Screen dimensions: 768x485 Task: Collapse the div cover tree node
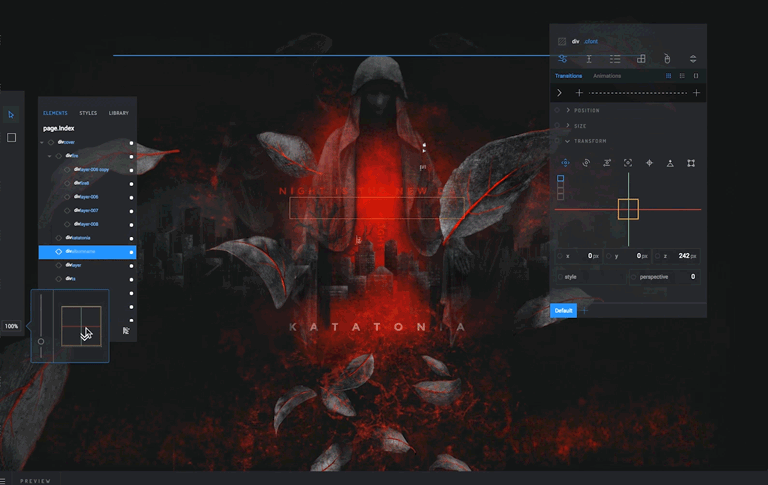[x=42, y=143]
